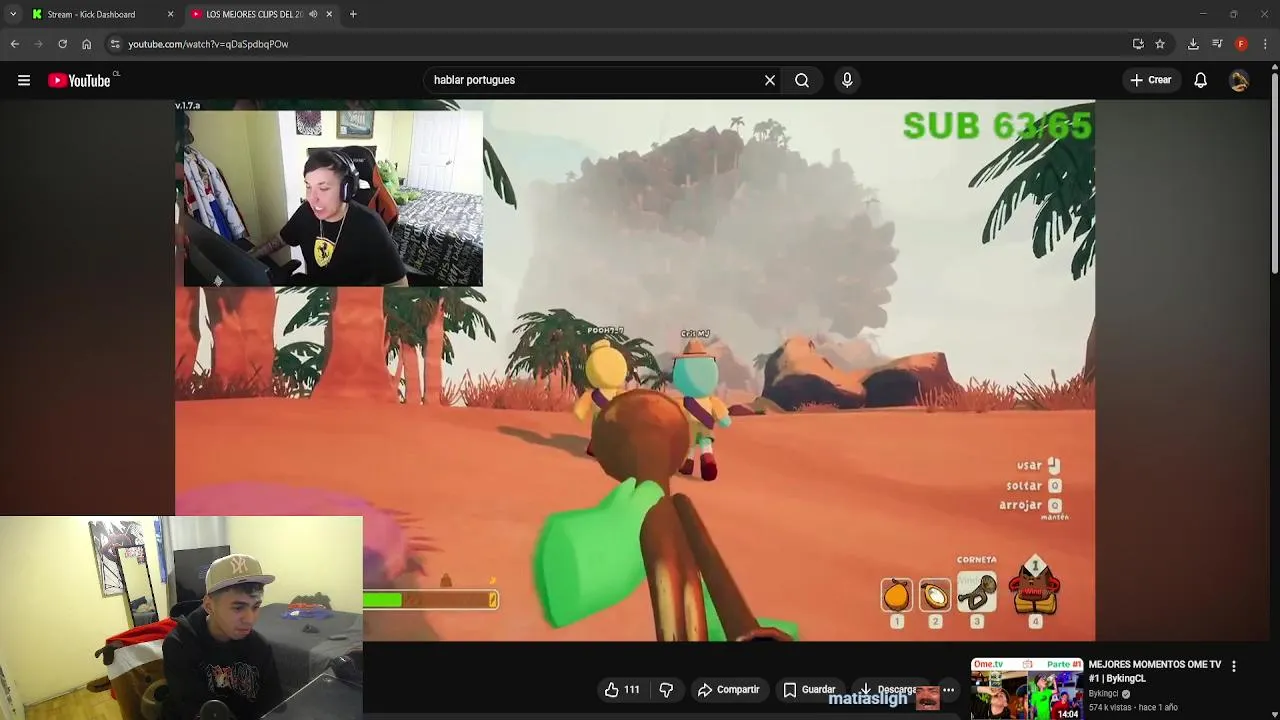Open the browser profile F avatar
This screenshot has width=1280, height=720.
[1241, 44]
